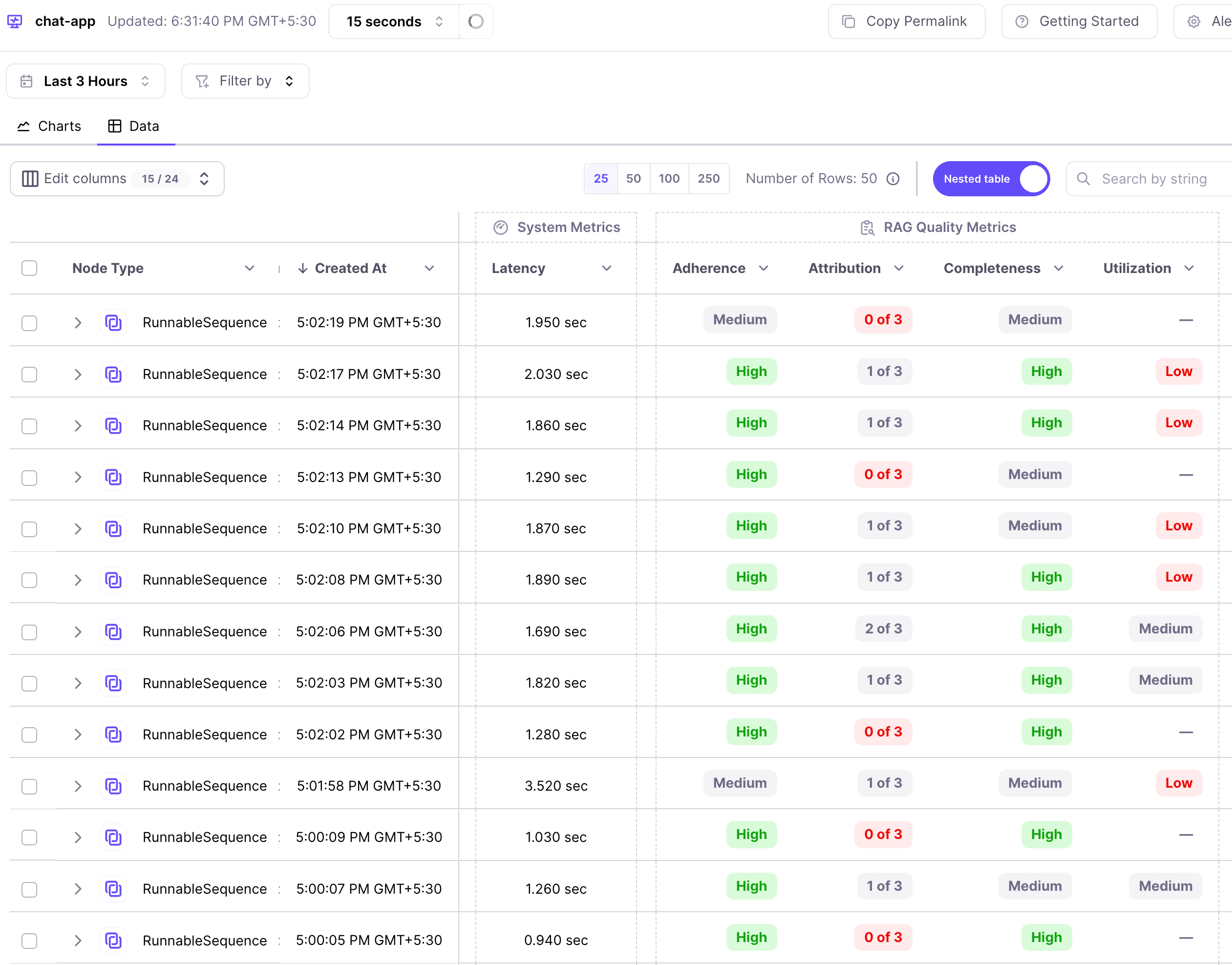Select 100 rows per page
The height and width of the screenshot is (965, 1232).
(x=669, y=179)
